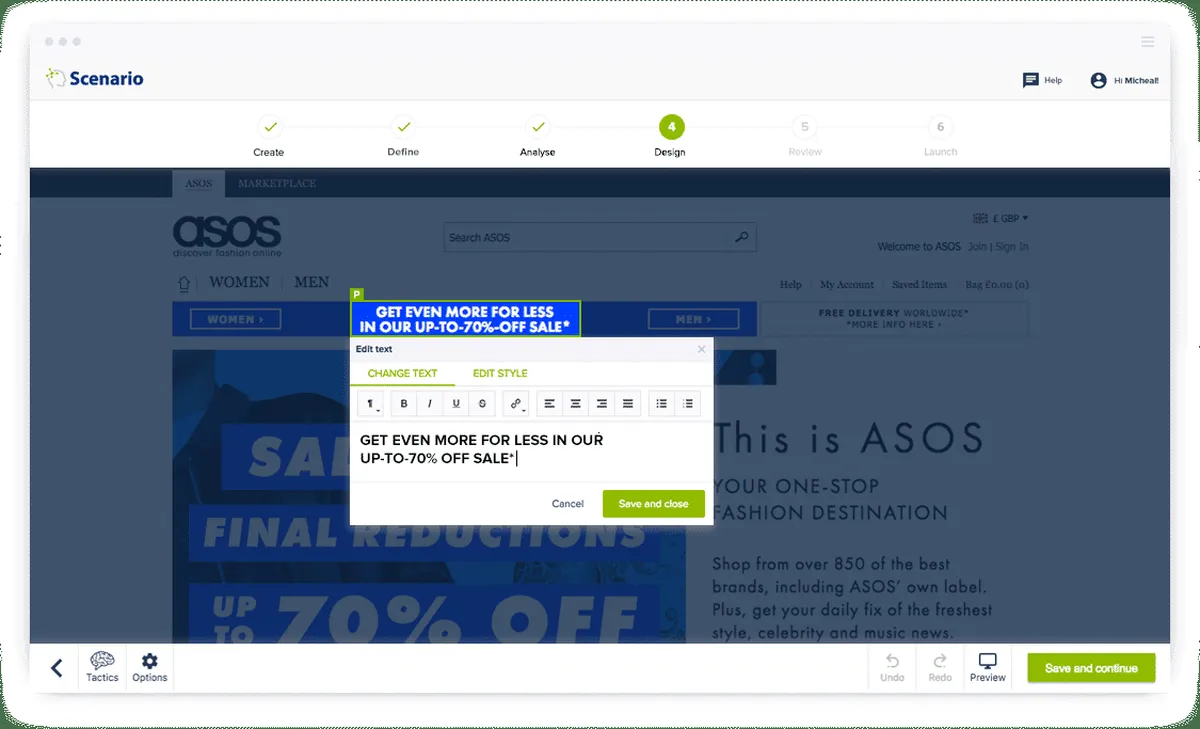Open the MEN menu
1200x729 pixels.
[x=311, y=283]
